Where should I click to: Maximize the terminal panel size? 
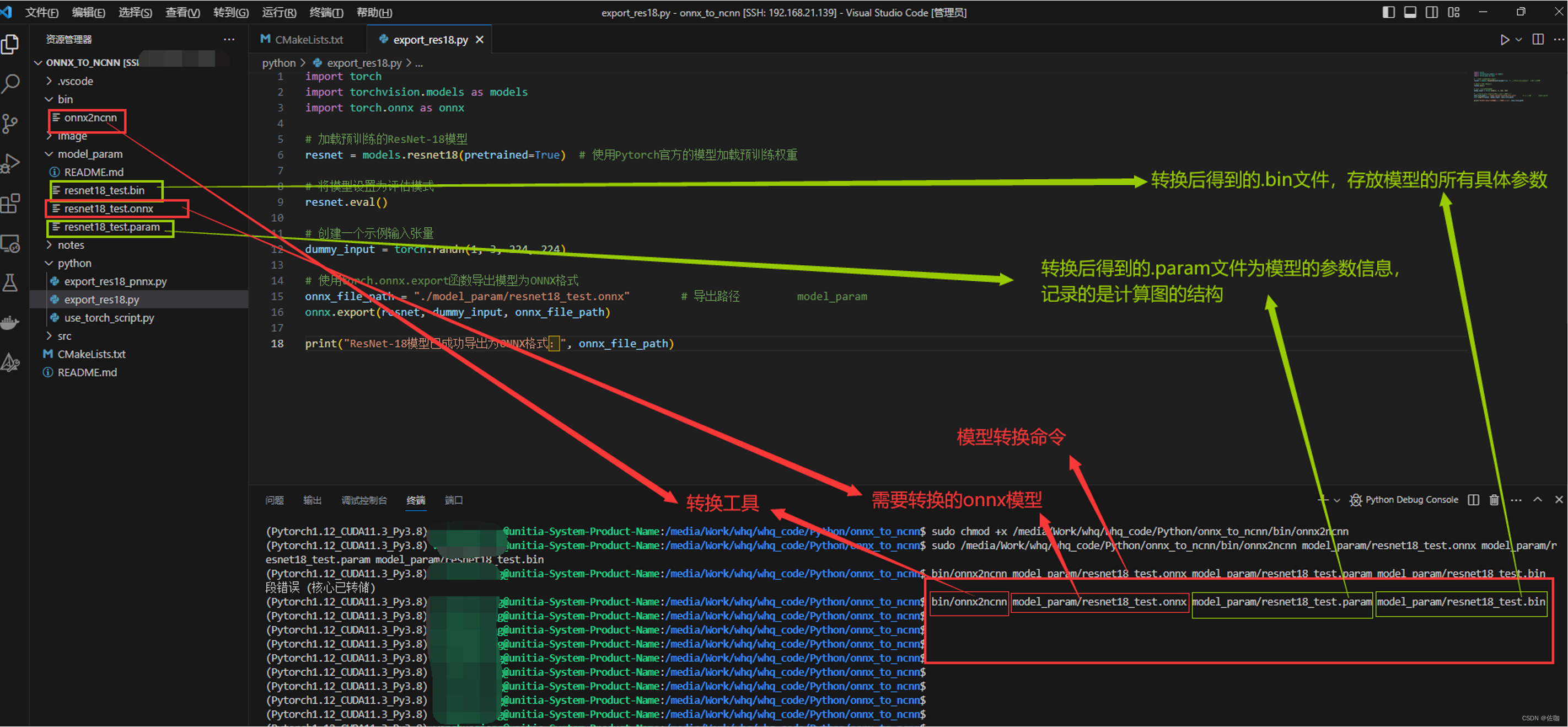tap(1538, 500)
